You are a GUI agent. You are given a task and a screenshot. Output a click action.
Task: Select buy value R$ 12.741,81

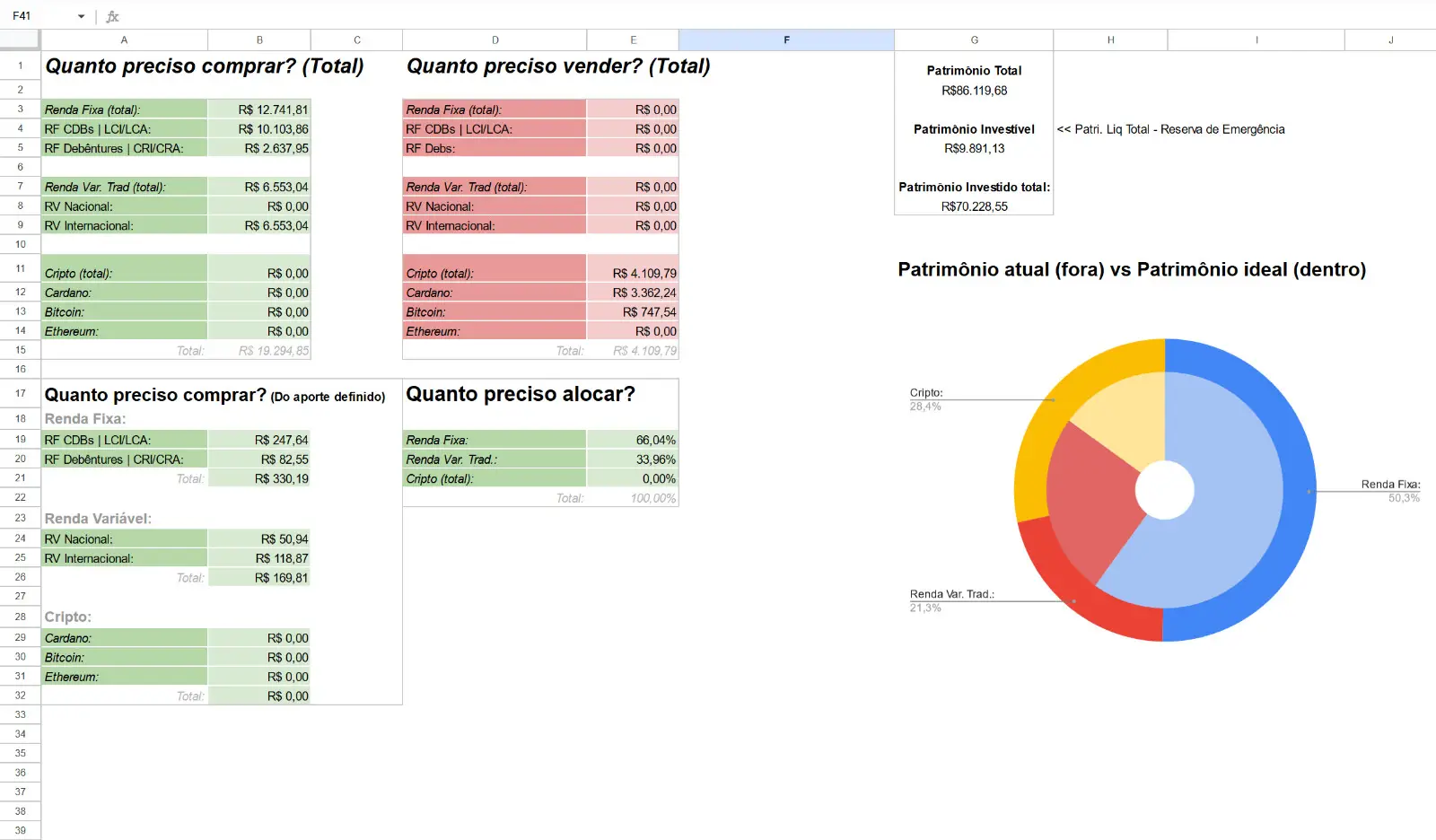point(259,109)
